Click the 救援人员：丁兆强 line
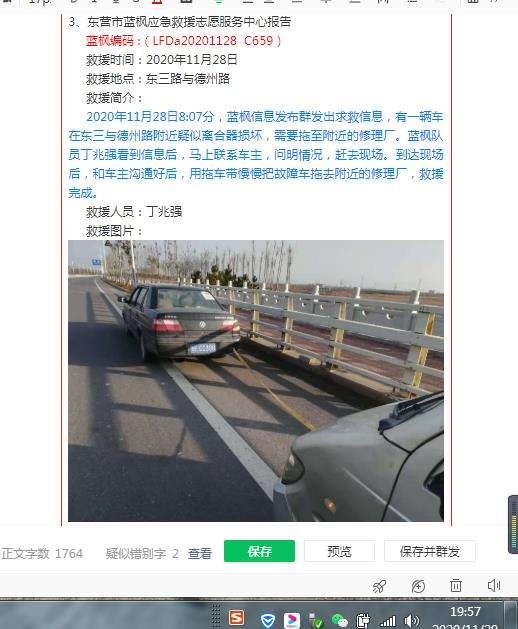The width and height of the screenshot is (518, 629). [134, 211]
